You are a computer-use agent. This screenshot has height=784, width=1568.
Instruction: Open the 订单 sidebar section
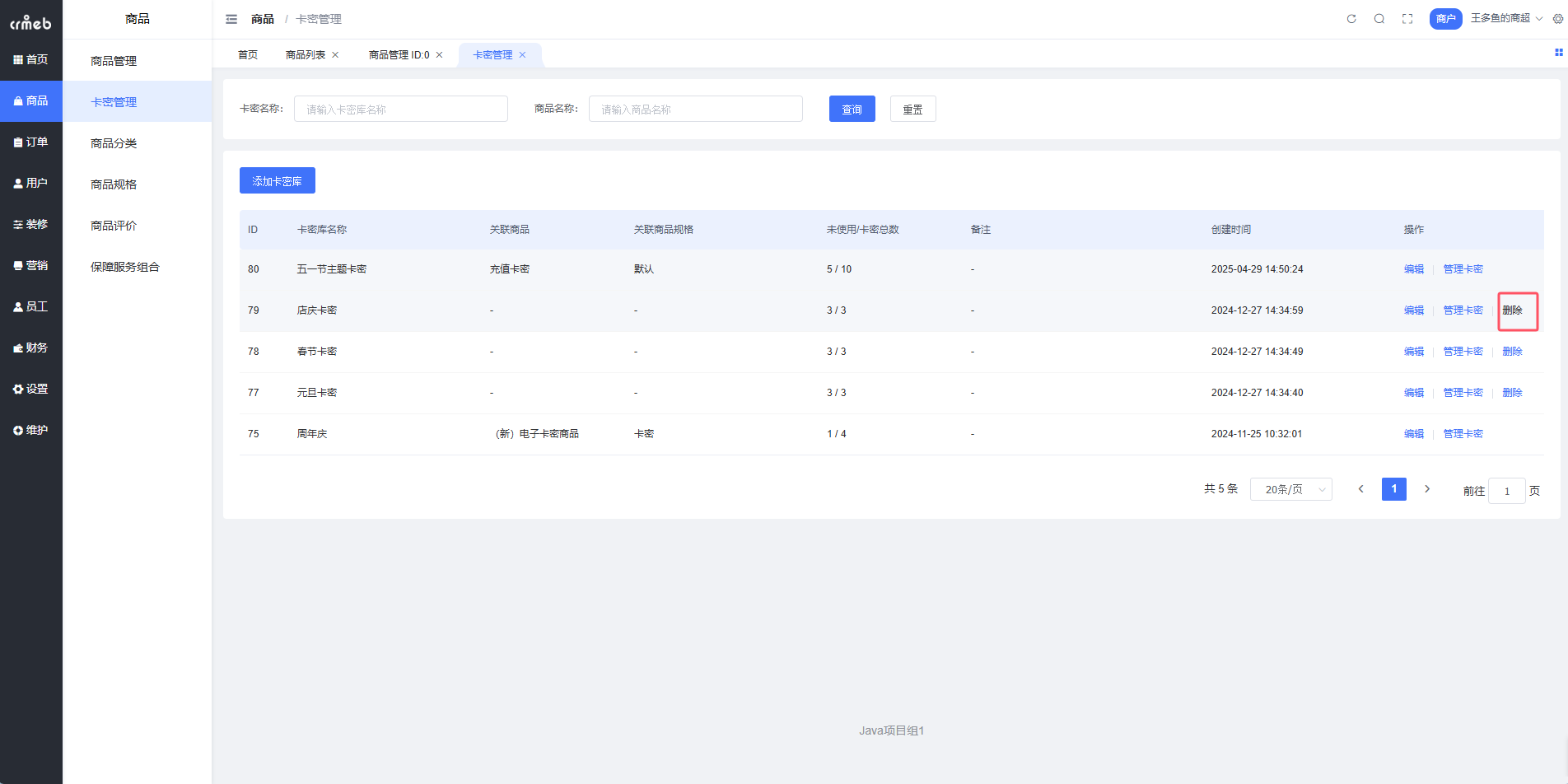pyautogui.click(x=31, y=142)
